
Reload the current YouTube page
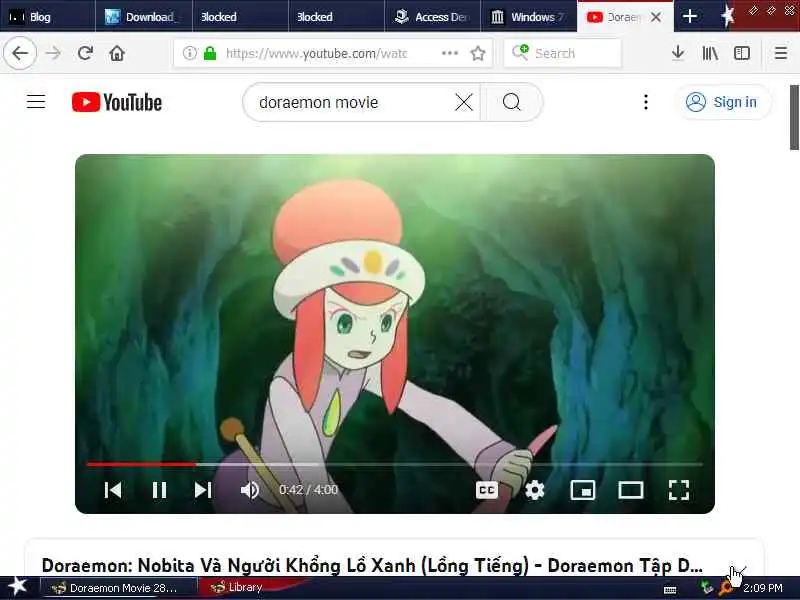85,53
